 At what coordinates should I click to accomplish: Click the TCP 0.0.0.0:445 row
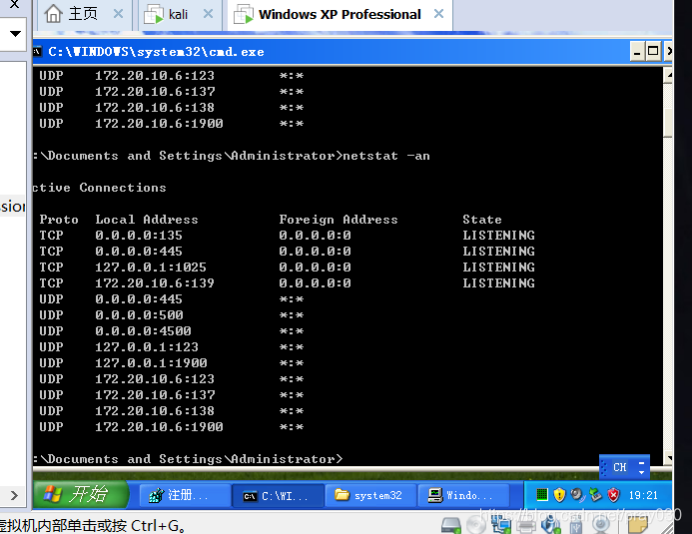pyautogui.click(x=287, y=251)
